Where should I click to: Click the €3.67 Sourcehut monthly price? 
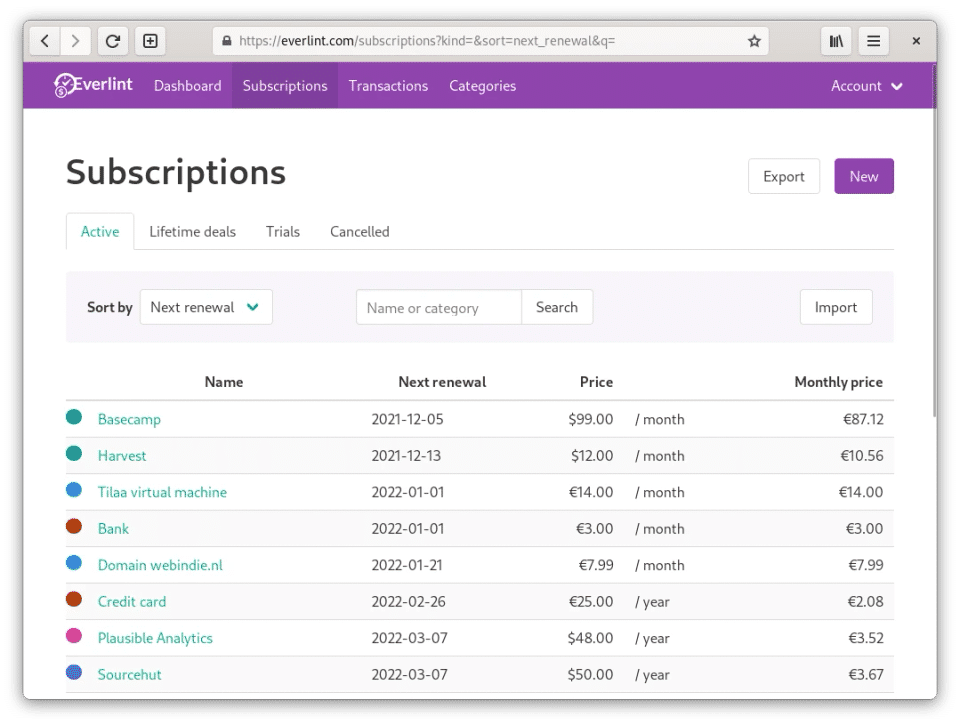pyautogui.click(x=866, y=674)
